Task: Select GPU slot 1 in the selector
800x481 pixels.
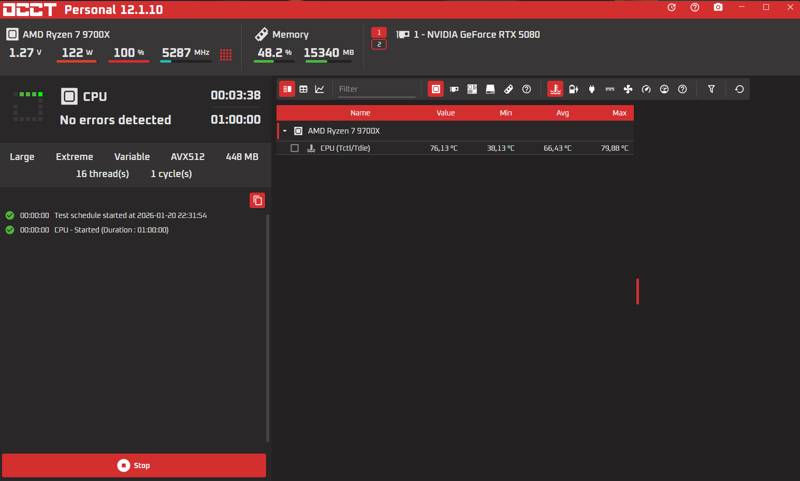Action: (379, 32)
